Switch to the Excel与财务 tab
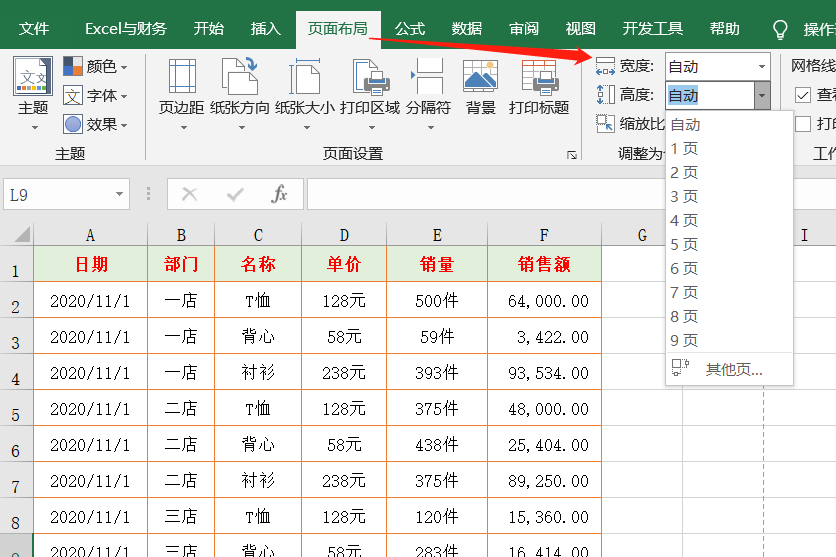 [x=126, y=28]
